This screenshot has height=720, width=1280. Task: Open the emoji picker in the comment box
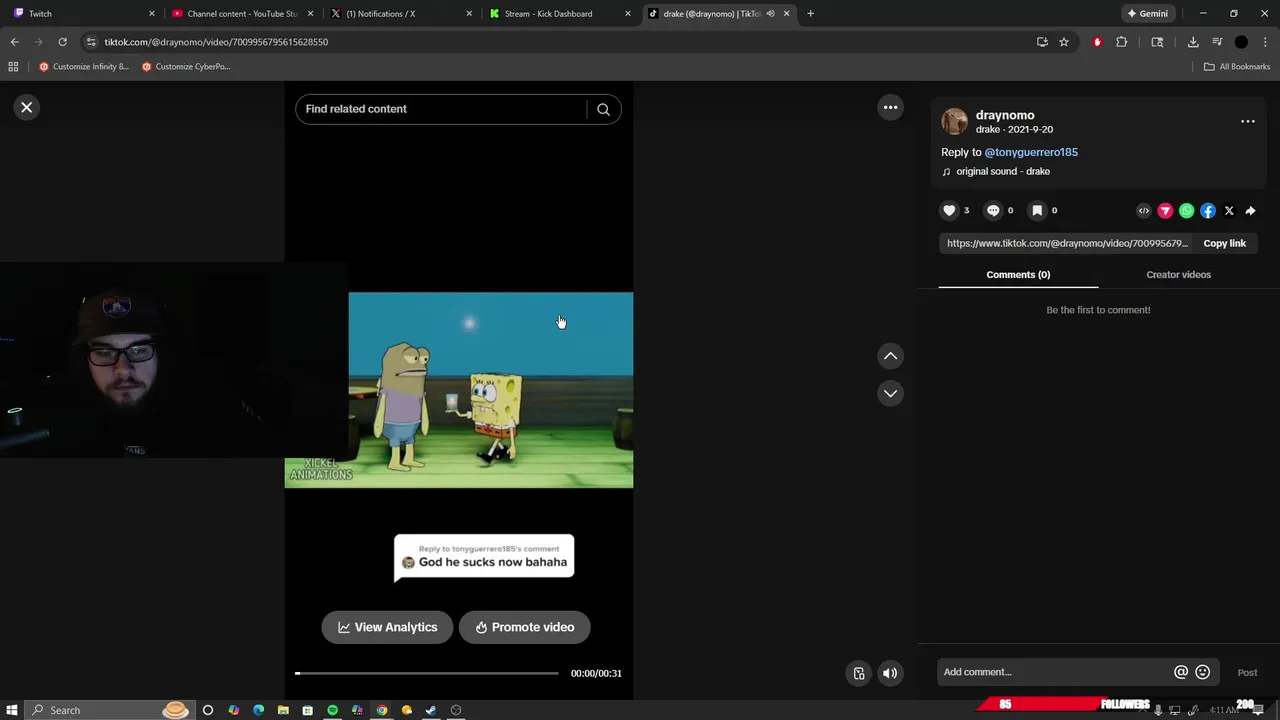click(x=1203, y=672)
